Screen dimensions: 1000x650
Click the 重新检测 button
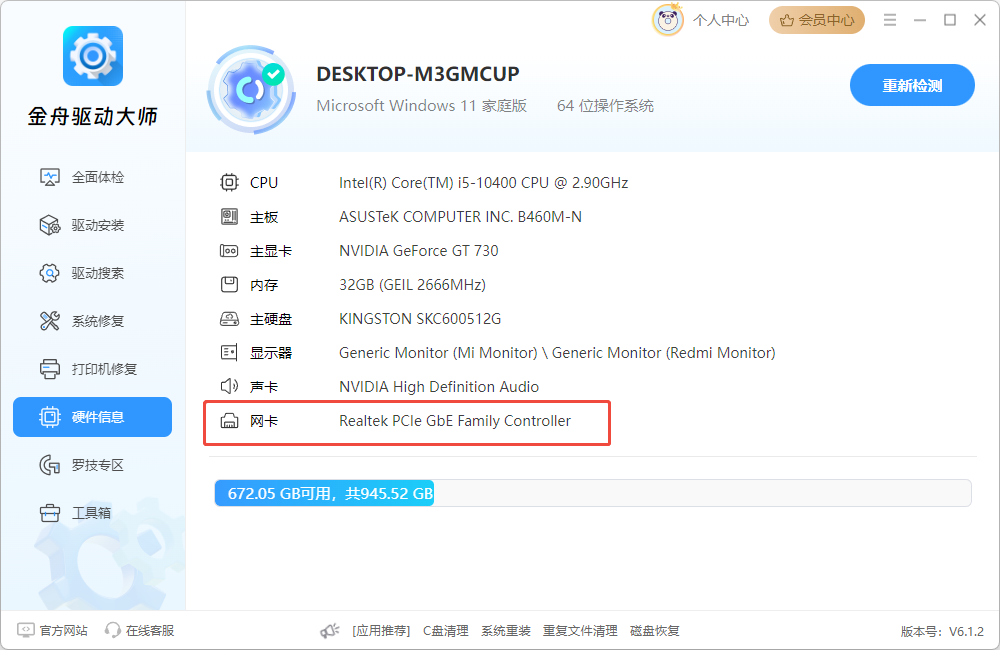(912, 85)
